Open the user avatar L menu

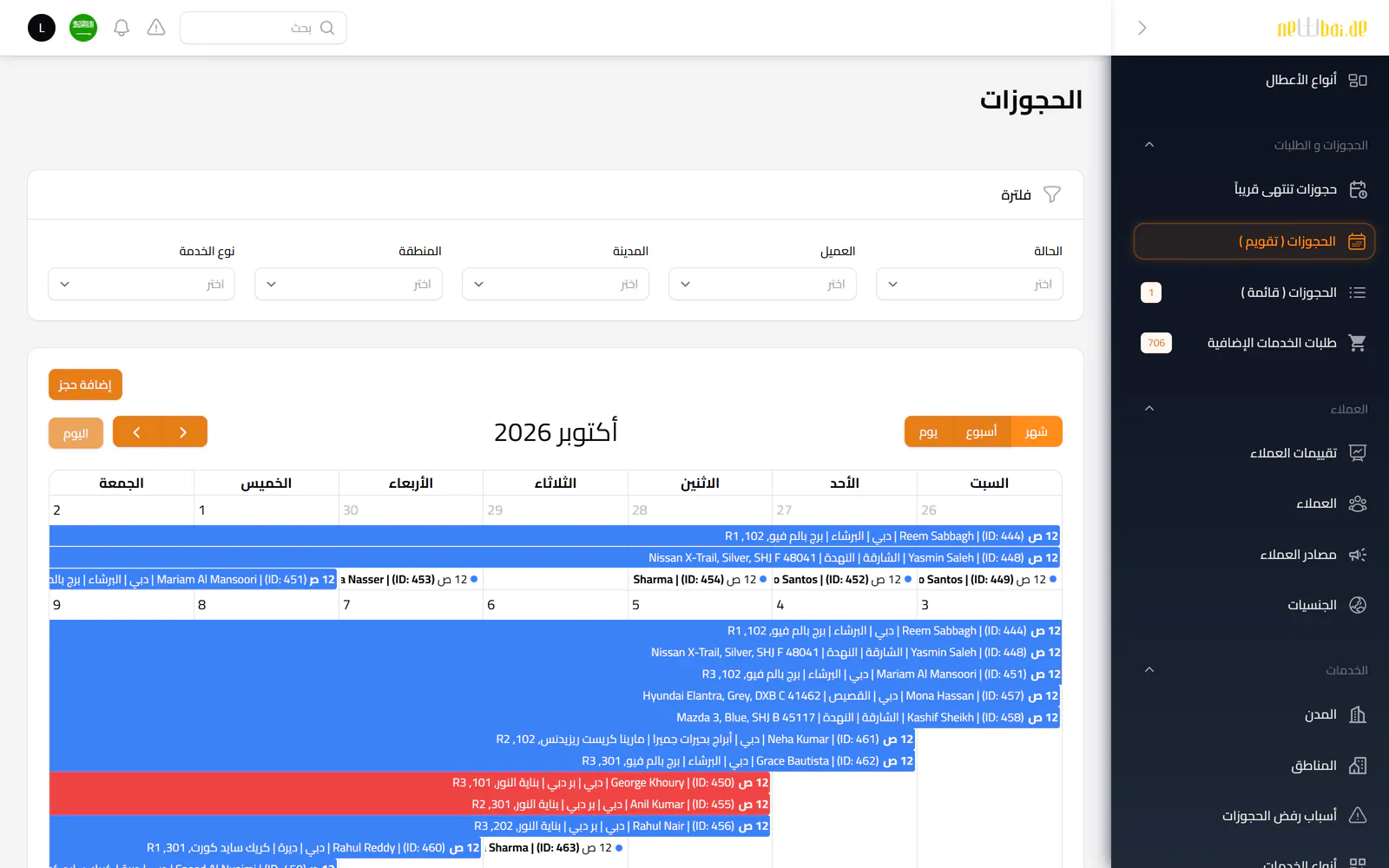(42, 28)
